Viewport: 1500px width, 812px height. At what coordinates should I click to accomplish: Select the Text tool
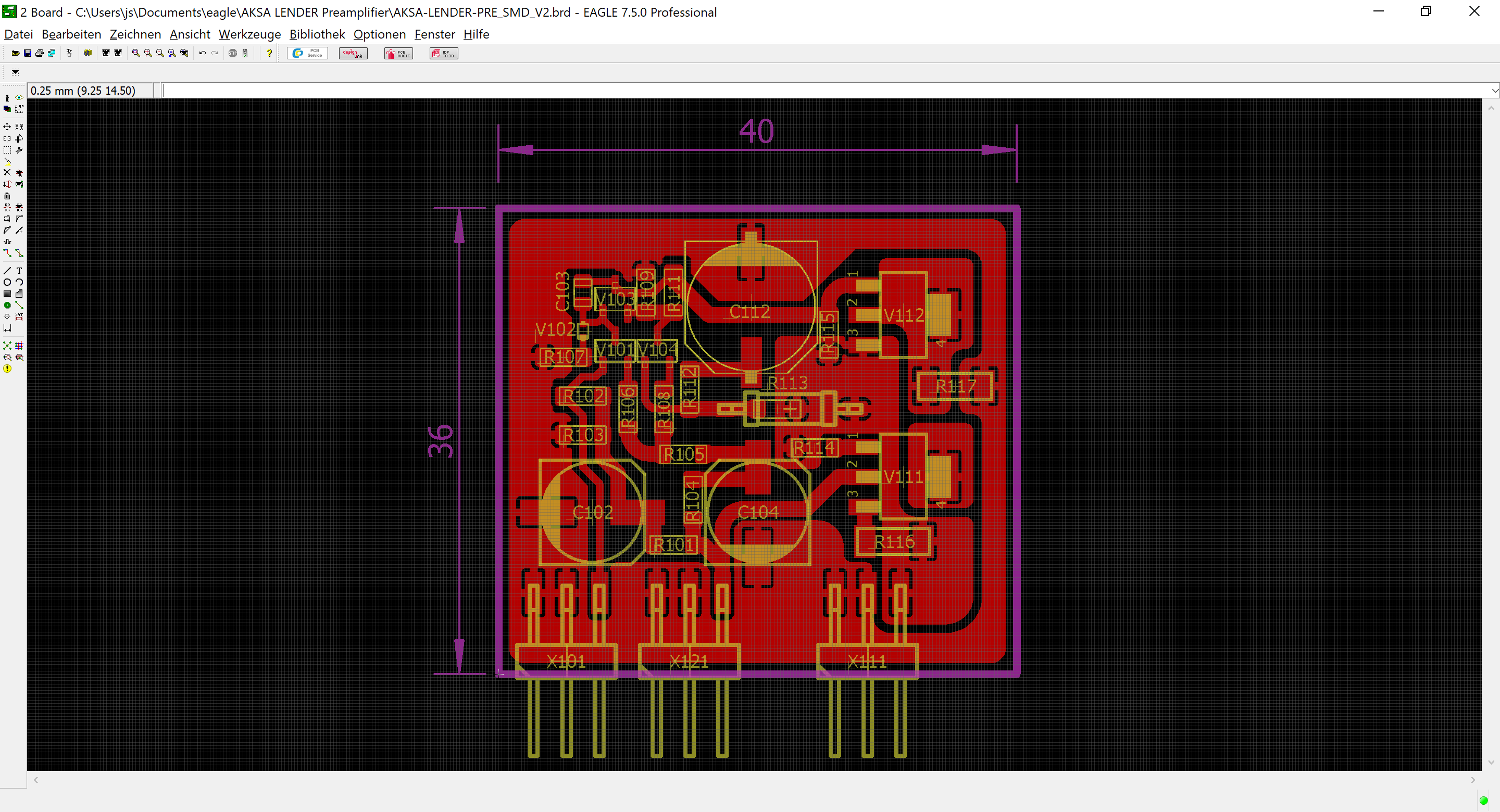pos(19,271)
